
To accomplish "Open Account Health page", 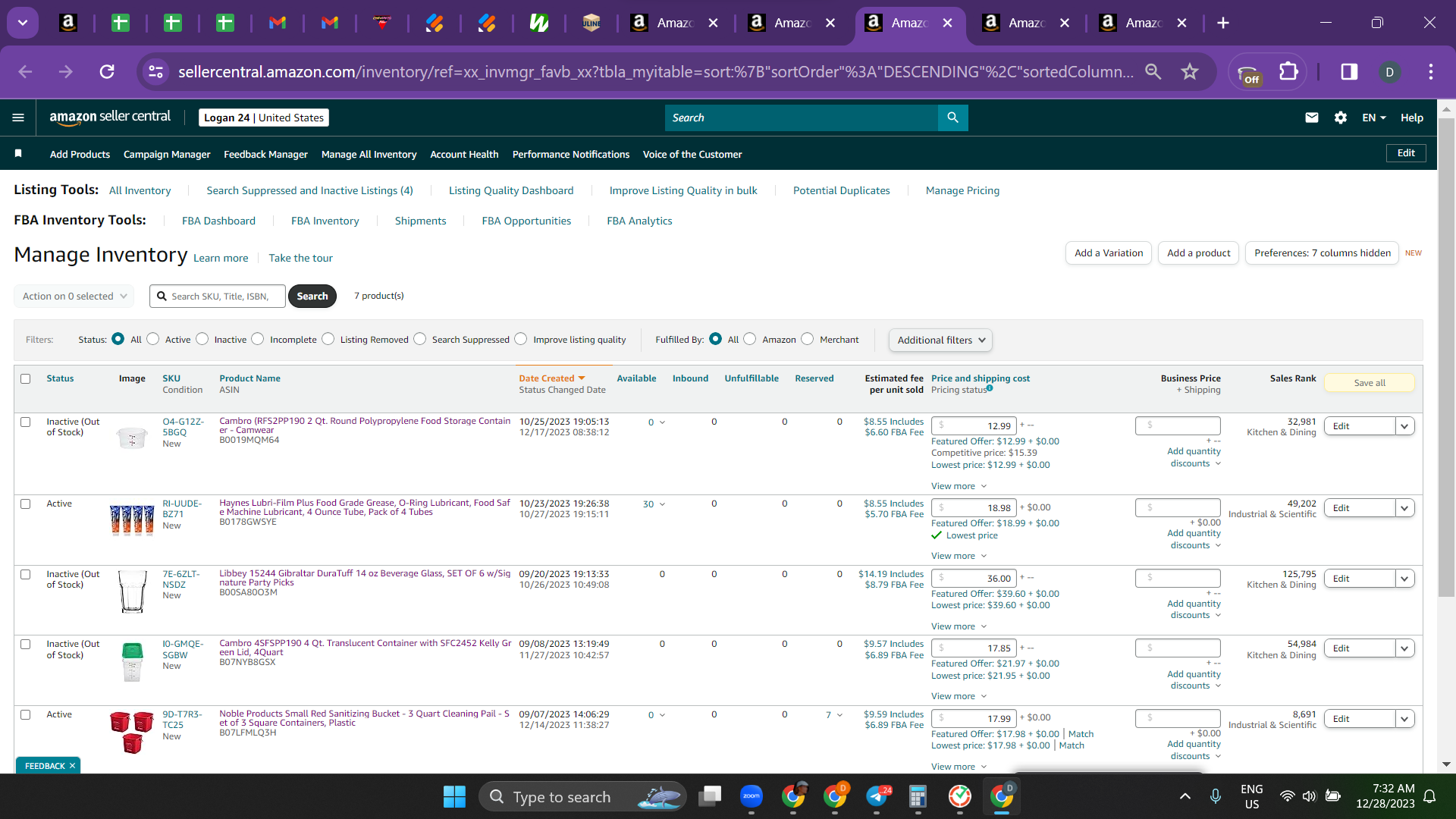I will point(464,154).
